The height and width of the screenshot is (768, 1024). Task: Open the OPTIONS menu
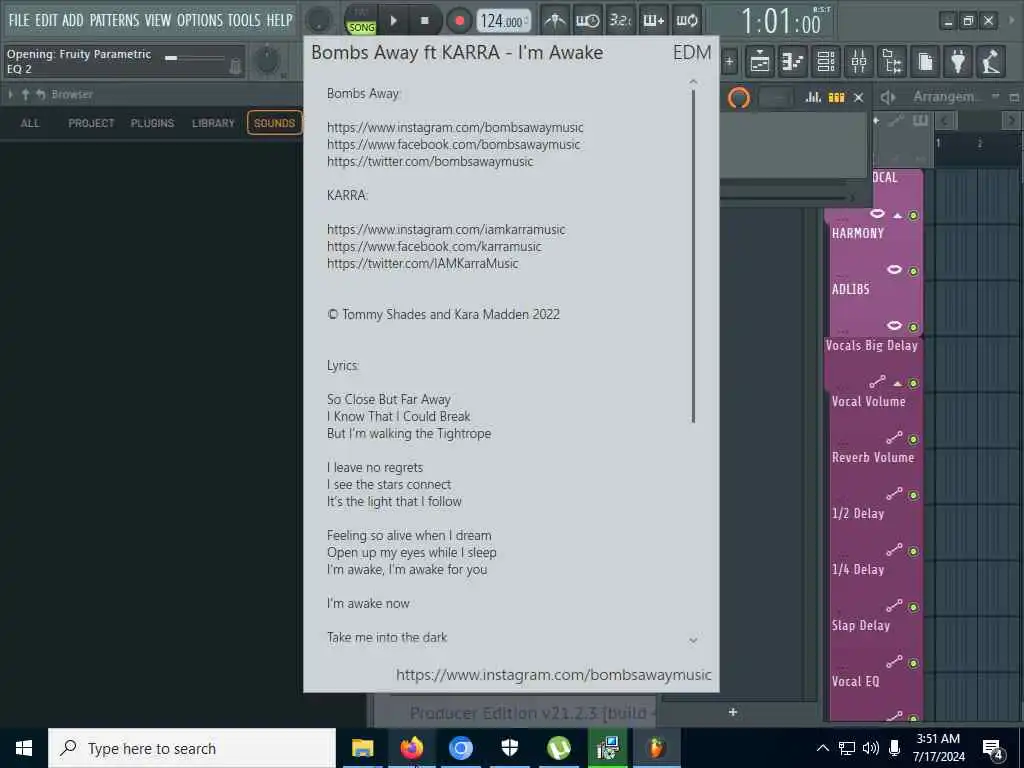tap(200, 20)
